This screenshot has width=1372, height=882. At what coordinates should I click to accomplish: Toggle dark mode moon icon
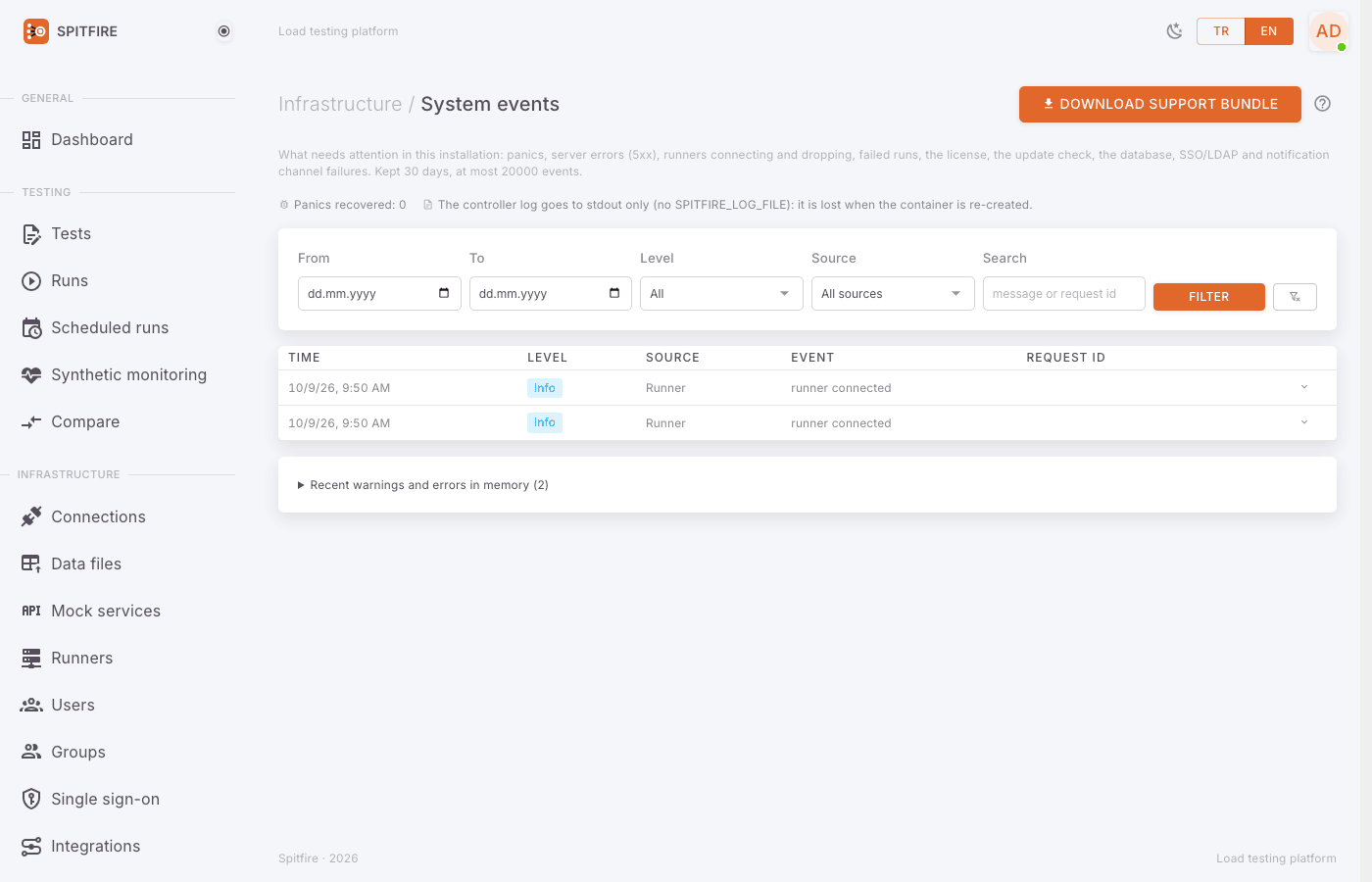(1174, 31)
